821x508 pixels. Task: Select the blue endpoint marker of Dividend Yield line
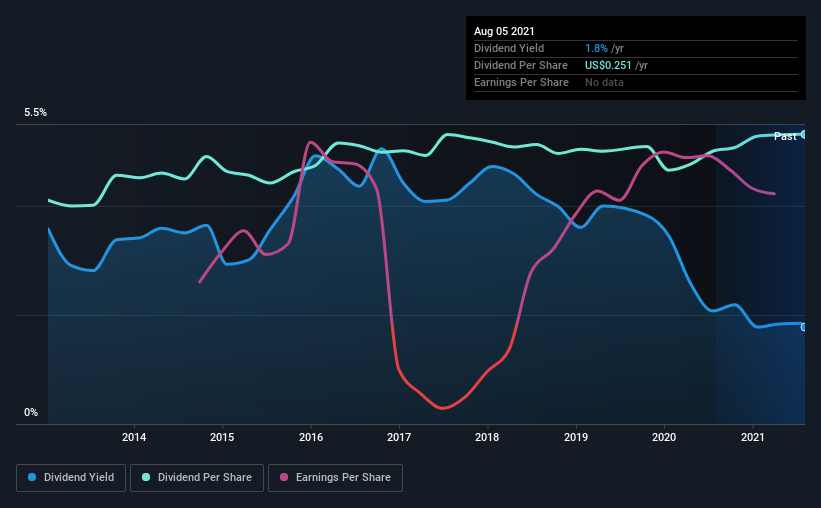804,327
